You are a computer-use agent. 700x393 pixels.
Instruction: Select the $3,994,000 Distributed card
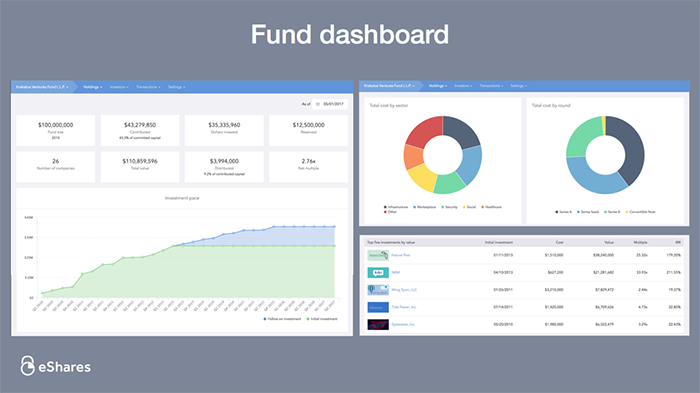[x=224, y=167]
